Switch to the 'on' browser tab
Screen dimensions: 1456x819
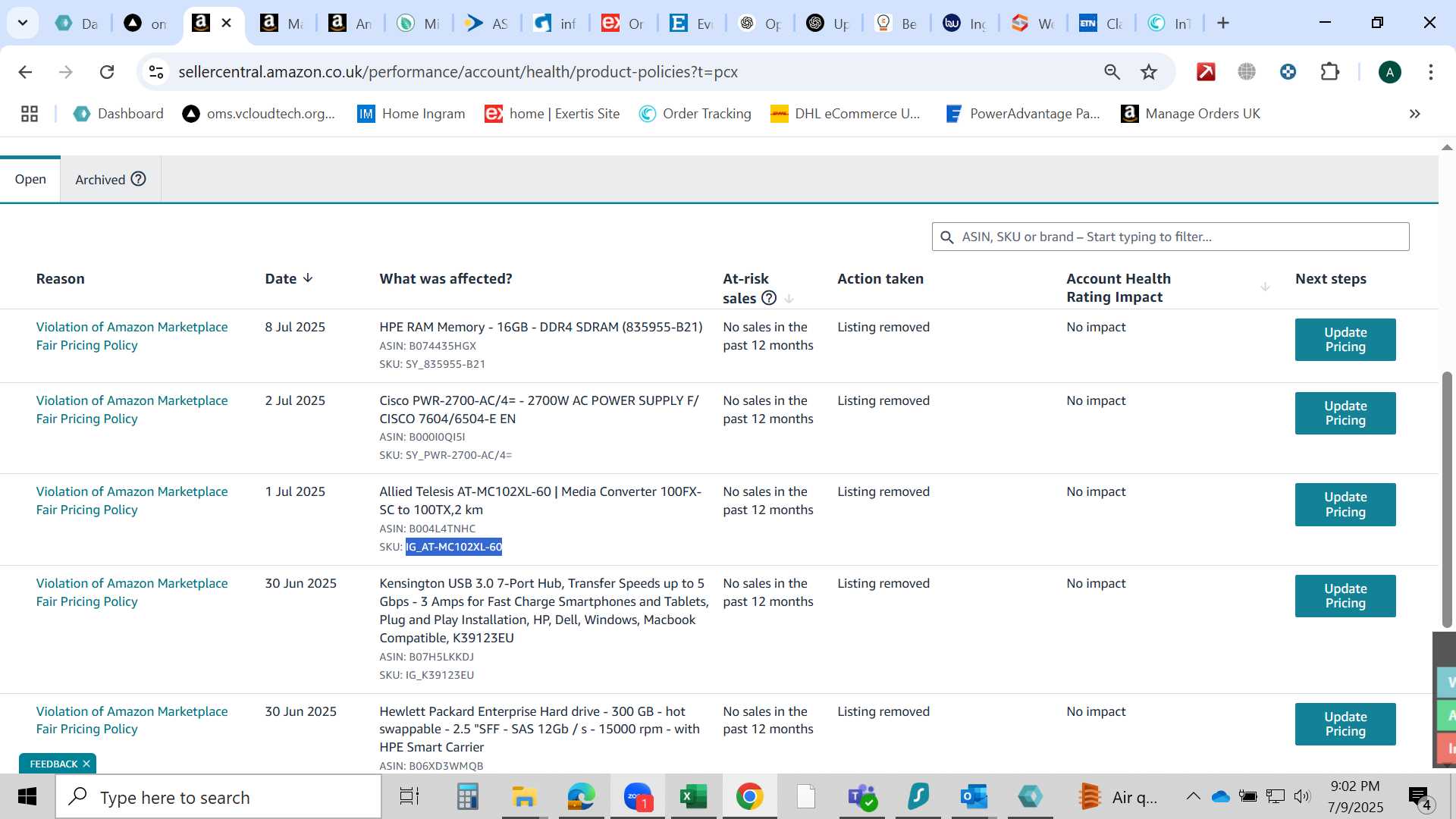click(146, 24)
